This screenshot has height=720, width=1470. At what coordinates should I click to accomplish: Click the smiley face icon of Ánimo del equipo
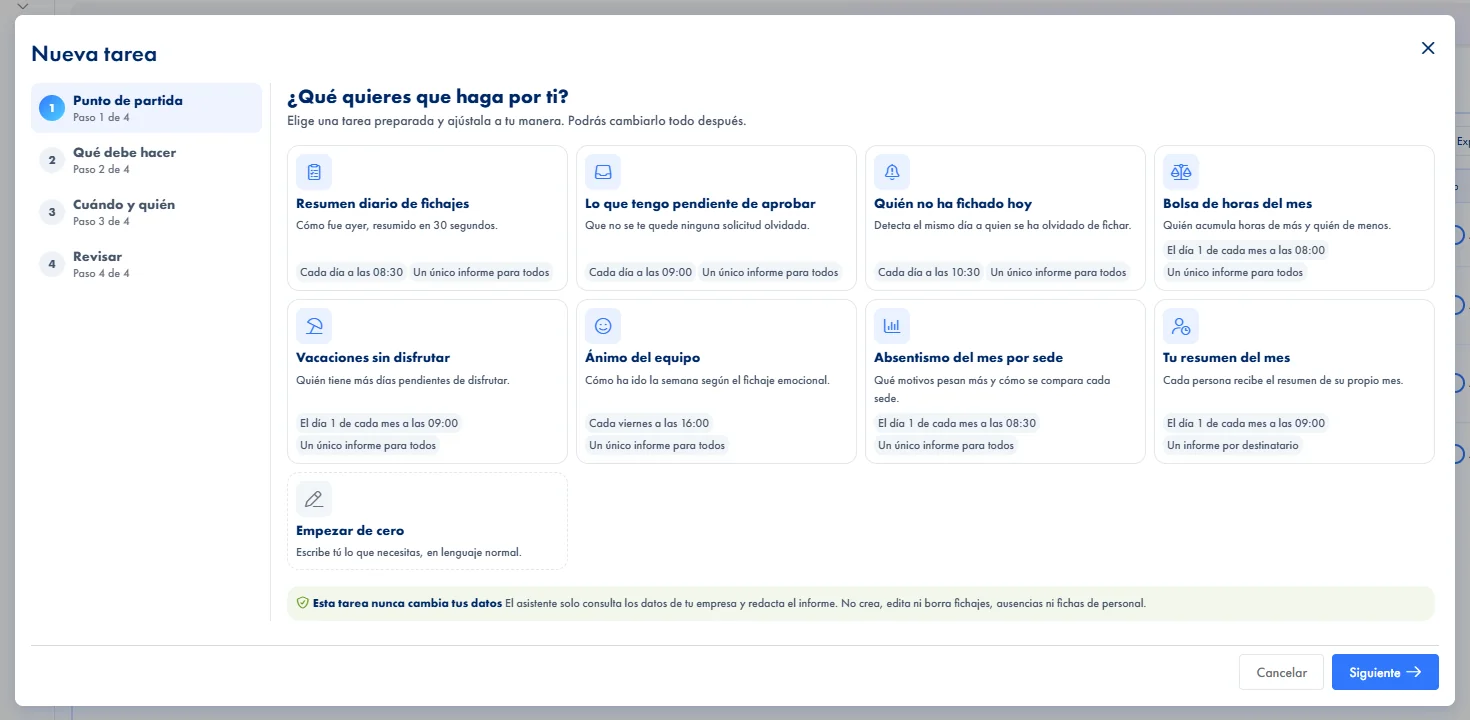[x=603, y=326]
